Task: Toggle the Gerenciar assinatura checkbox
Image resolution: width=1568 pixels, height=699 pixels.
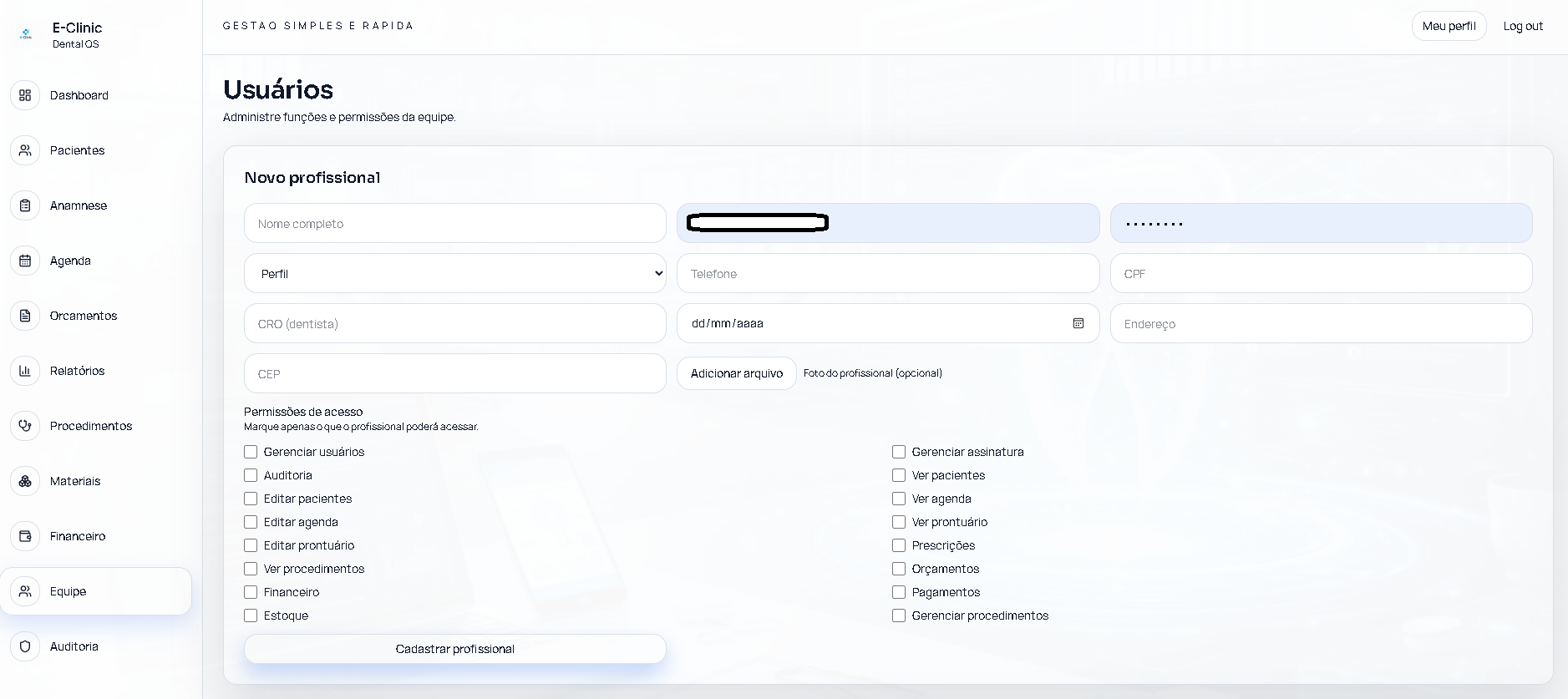Action: (x=899, y=452)
